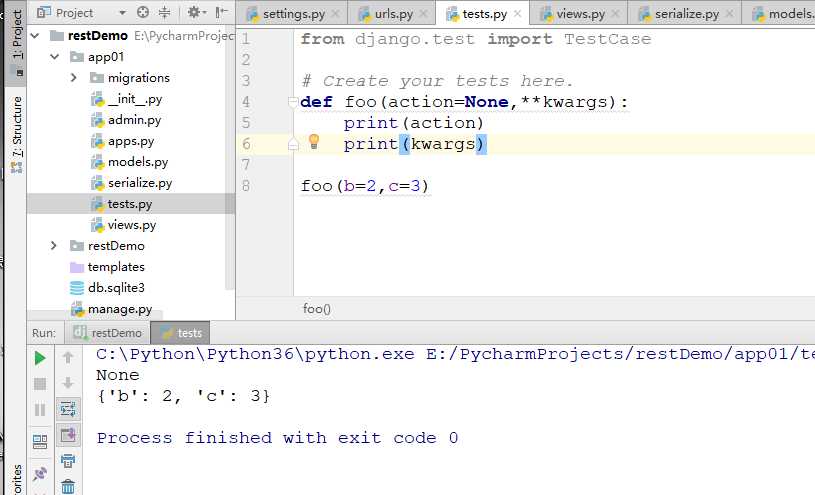Viewport: 815px width, 495px height.
Task: Select apps.py in project tree
Action: [123, 141]
